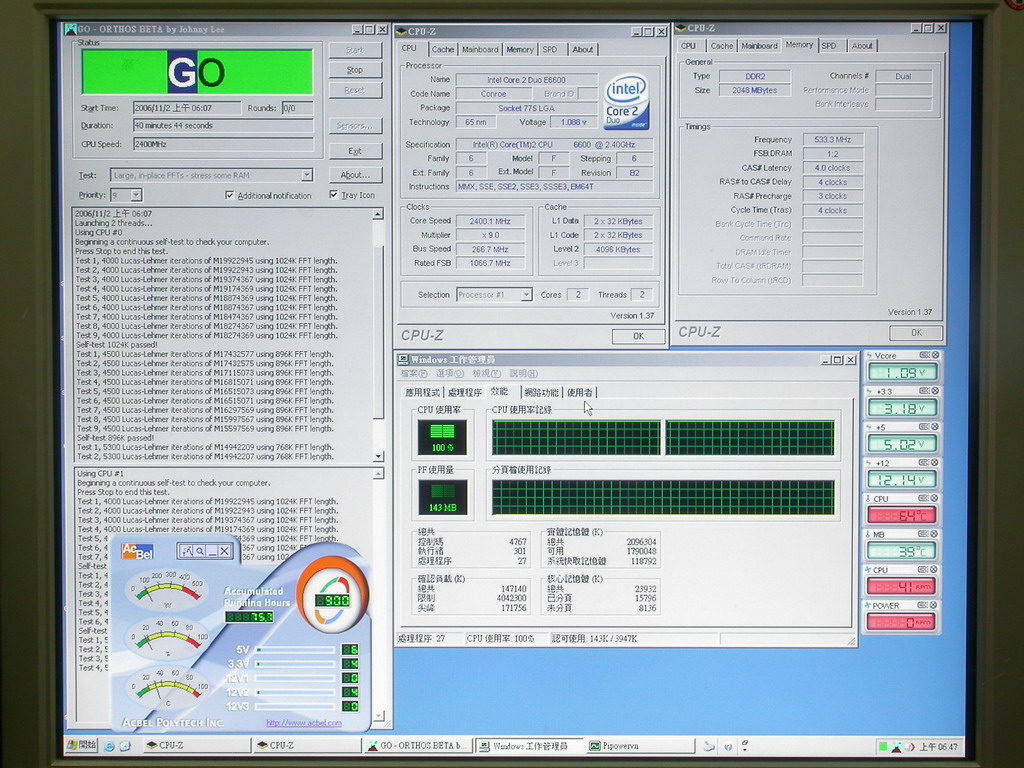Click OK in the CPU-Z CPU window
This screenshot has height=768, width=1024.
[x=638, y=336]
